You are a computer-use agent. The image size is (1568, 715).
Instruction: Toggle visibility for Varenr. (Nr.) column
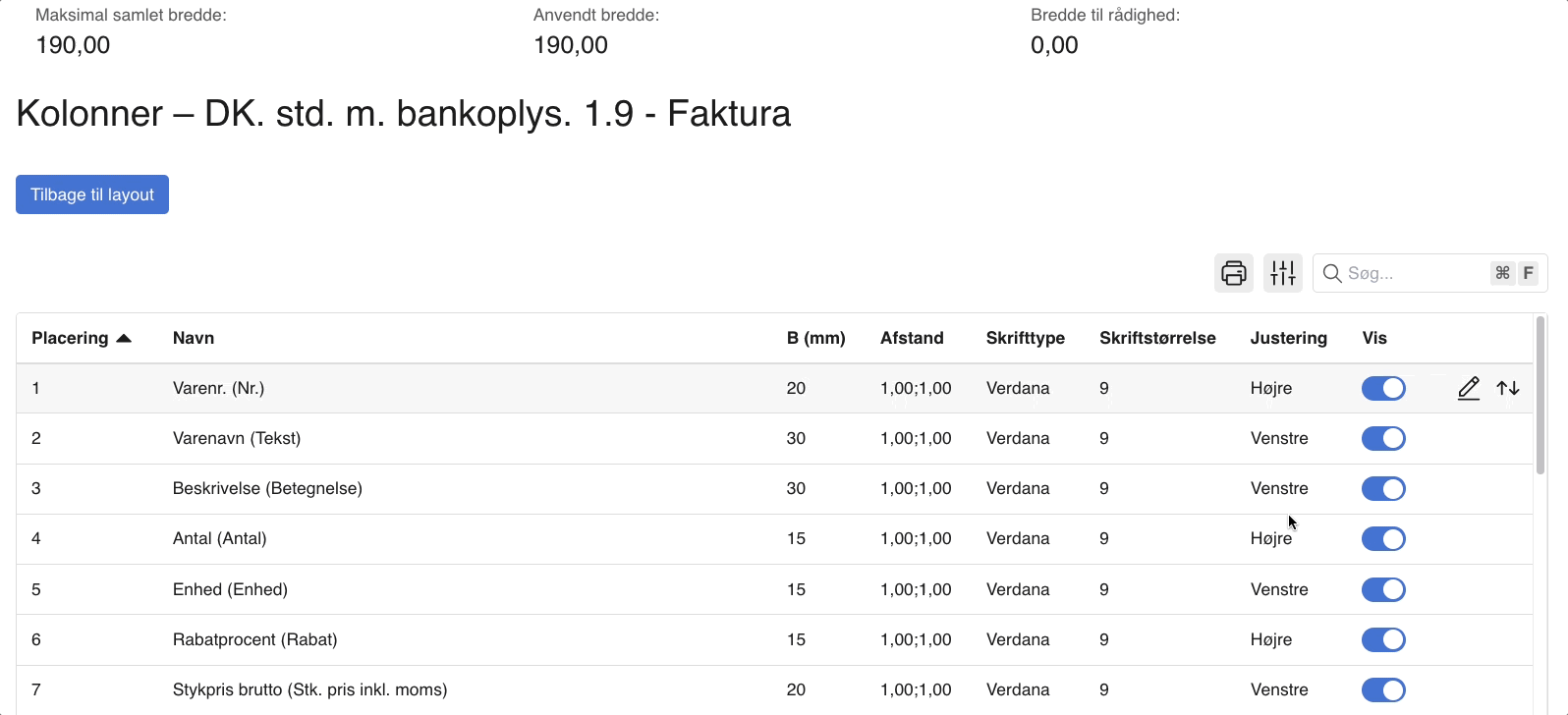[x=1383, y=389]
